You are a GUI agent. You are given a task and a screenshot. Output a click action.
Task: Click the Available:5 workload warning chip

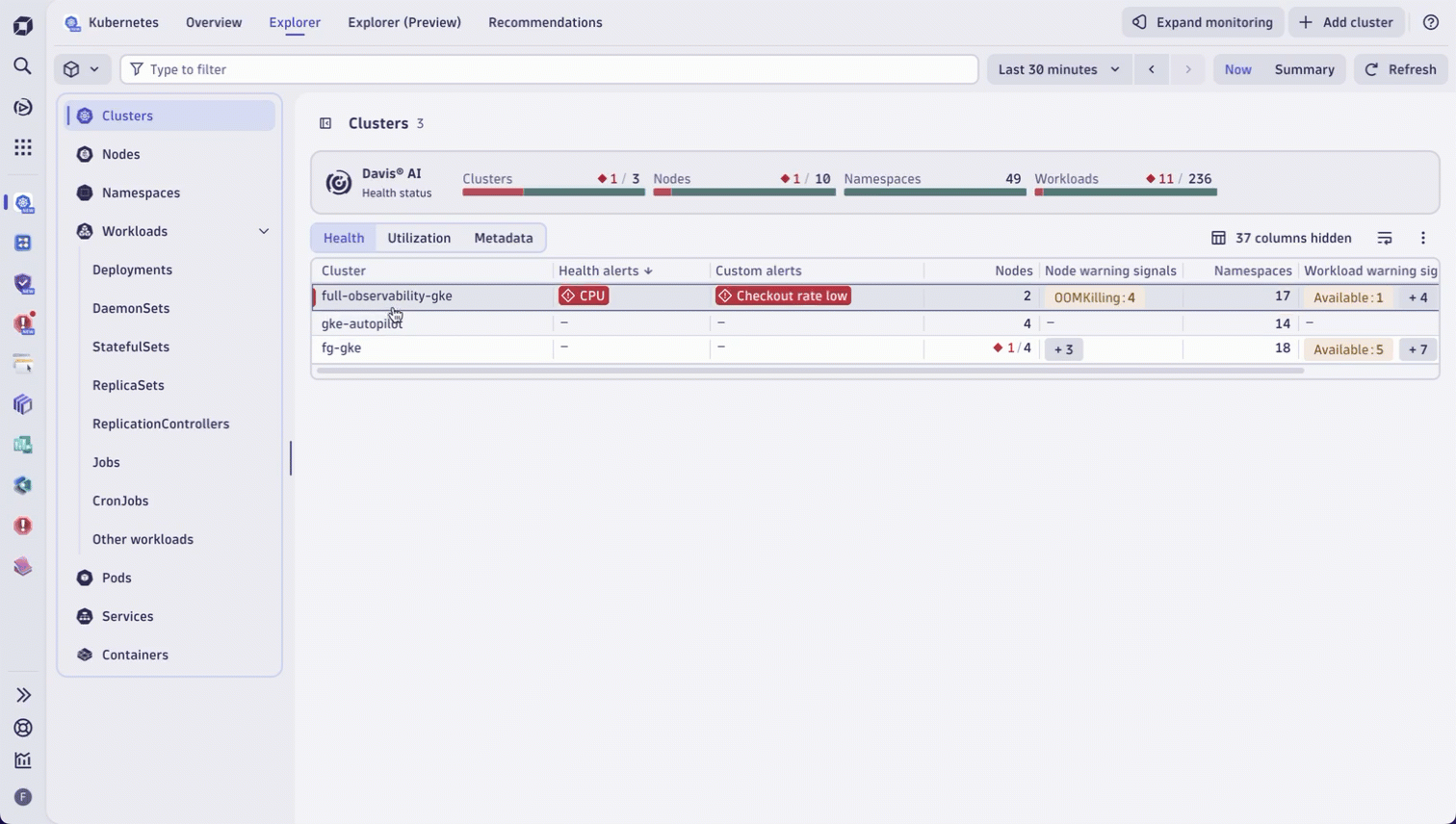(x=1348, y=349)
